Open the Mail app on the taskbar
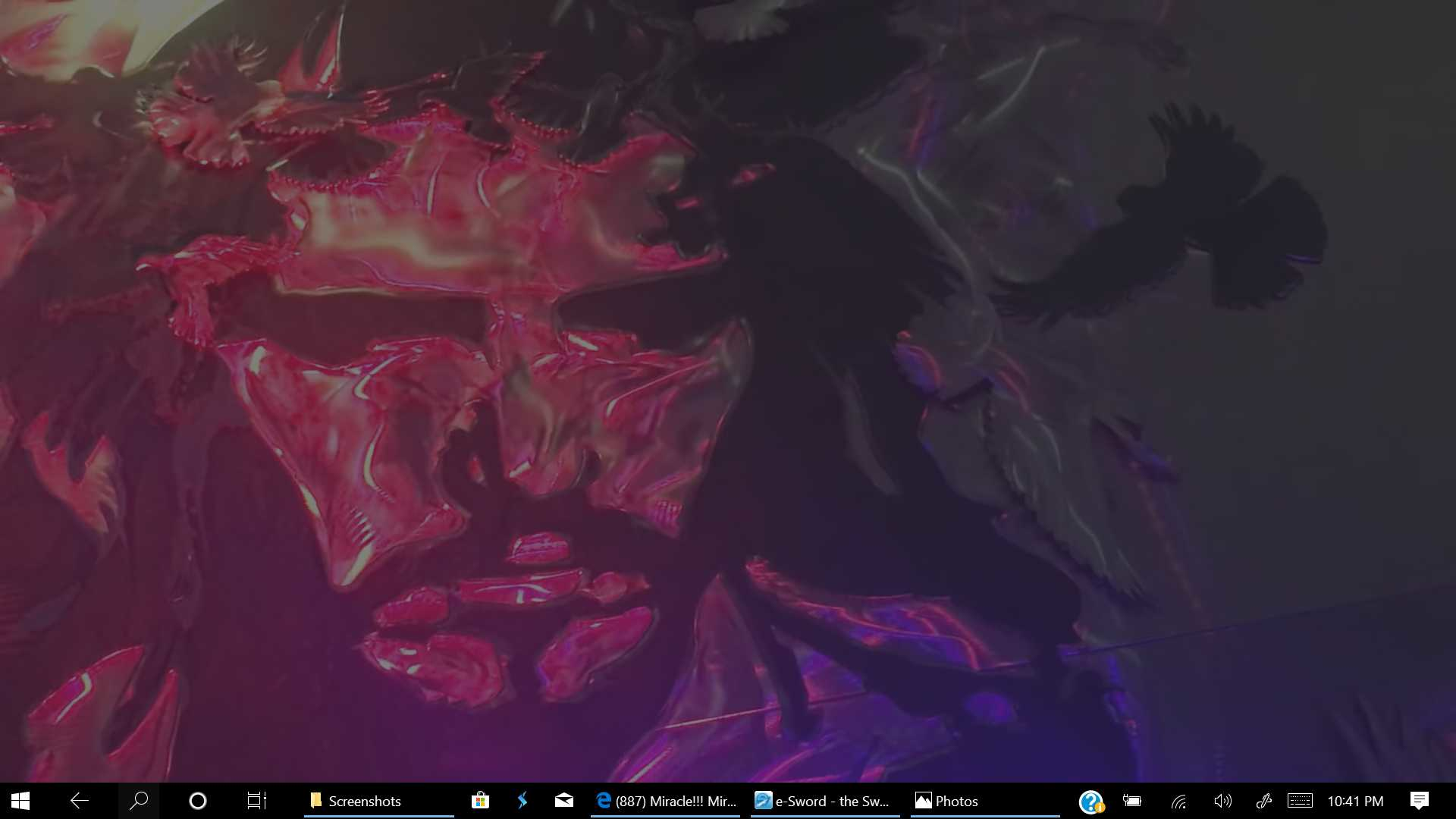The image size is (1456, 819). click(x=564, y=801)
